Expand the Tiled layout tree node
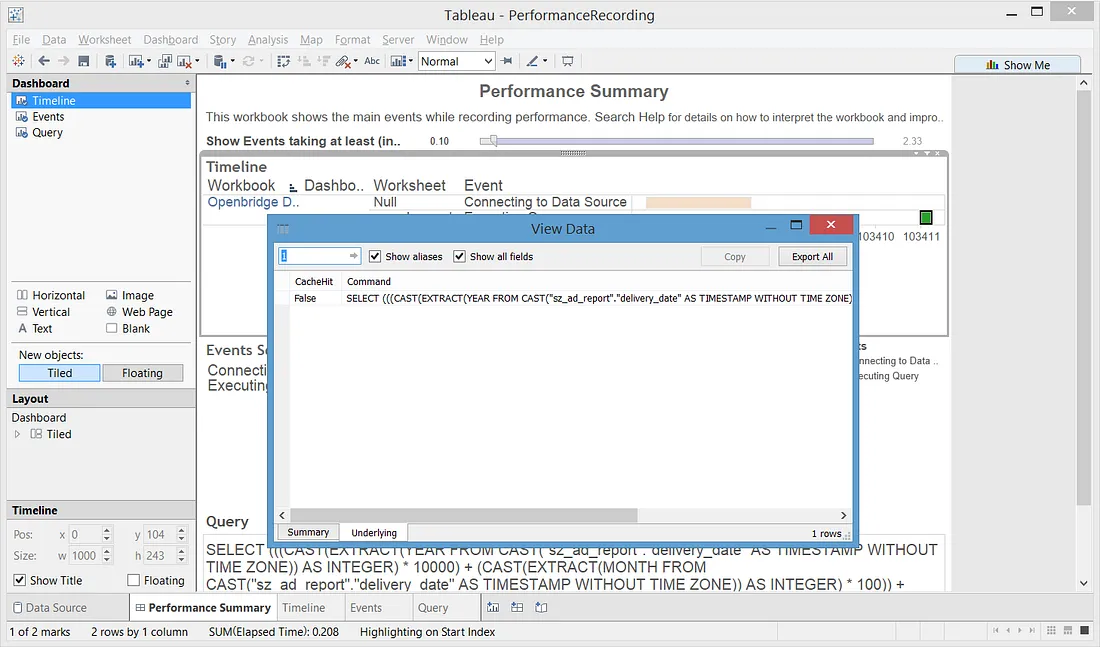 [x=18, y=434]
